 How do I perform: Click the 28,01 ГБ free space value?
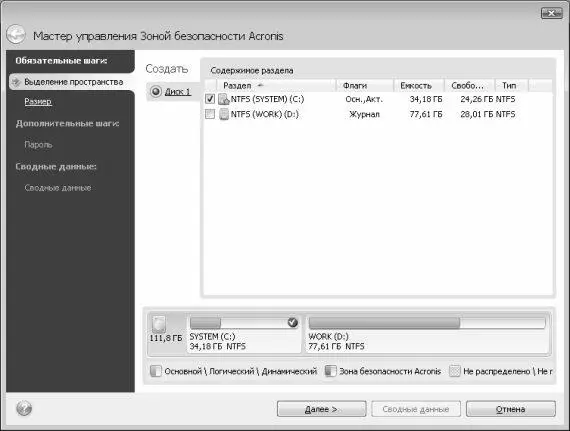477,114
